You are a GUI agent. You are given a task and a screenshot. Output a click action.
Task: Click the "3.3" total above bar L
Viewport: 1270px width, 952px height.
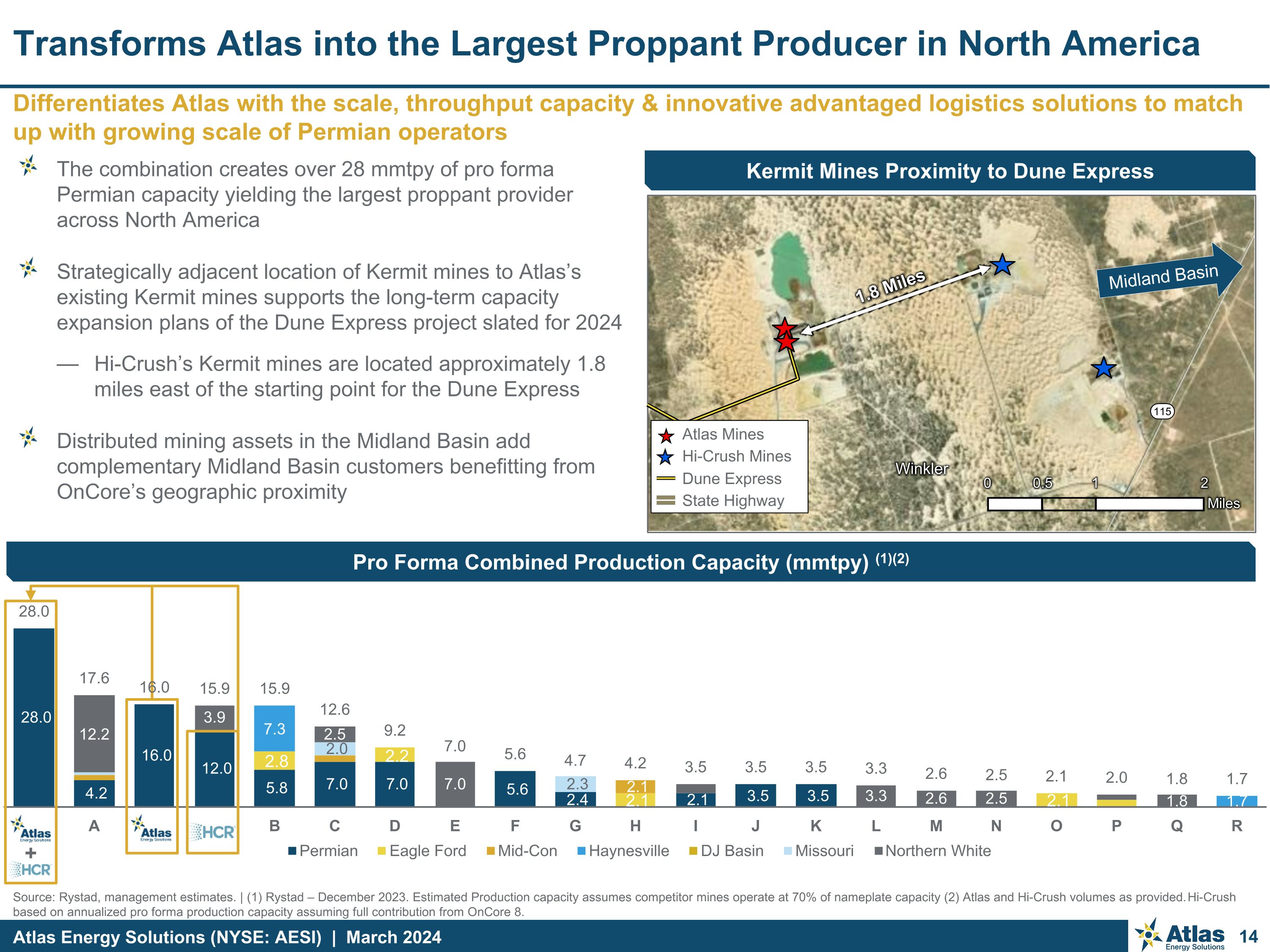pyautogui.click(x=876, y=768)
